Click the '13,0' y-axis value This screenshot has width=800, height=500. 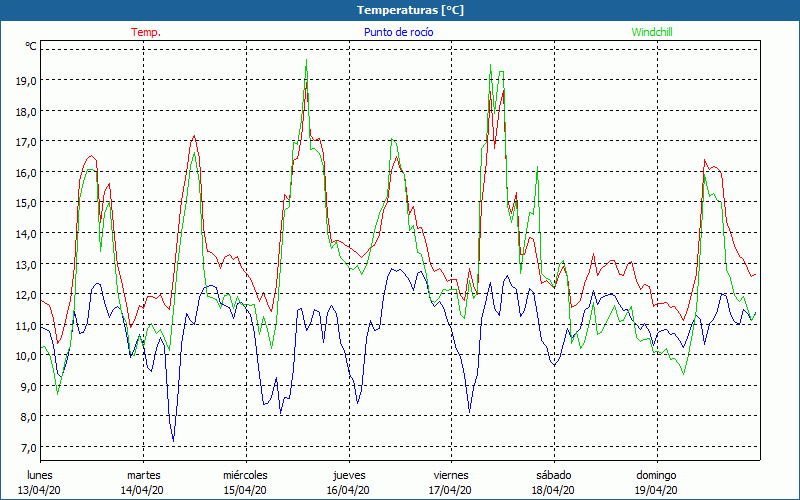[25, 264]
